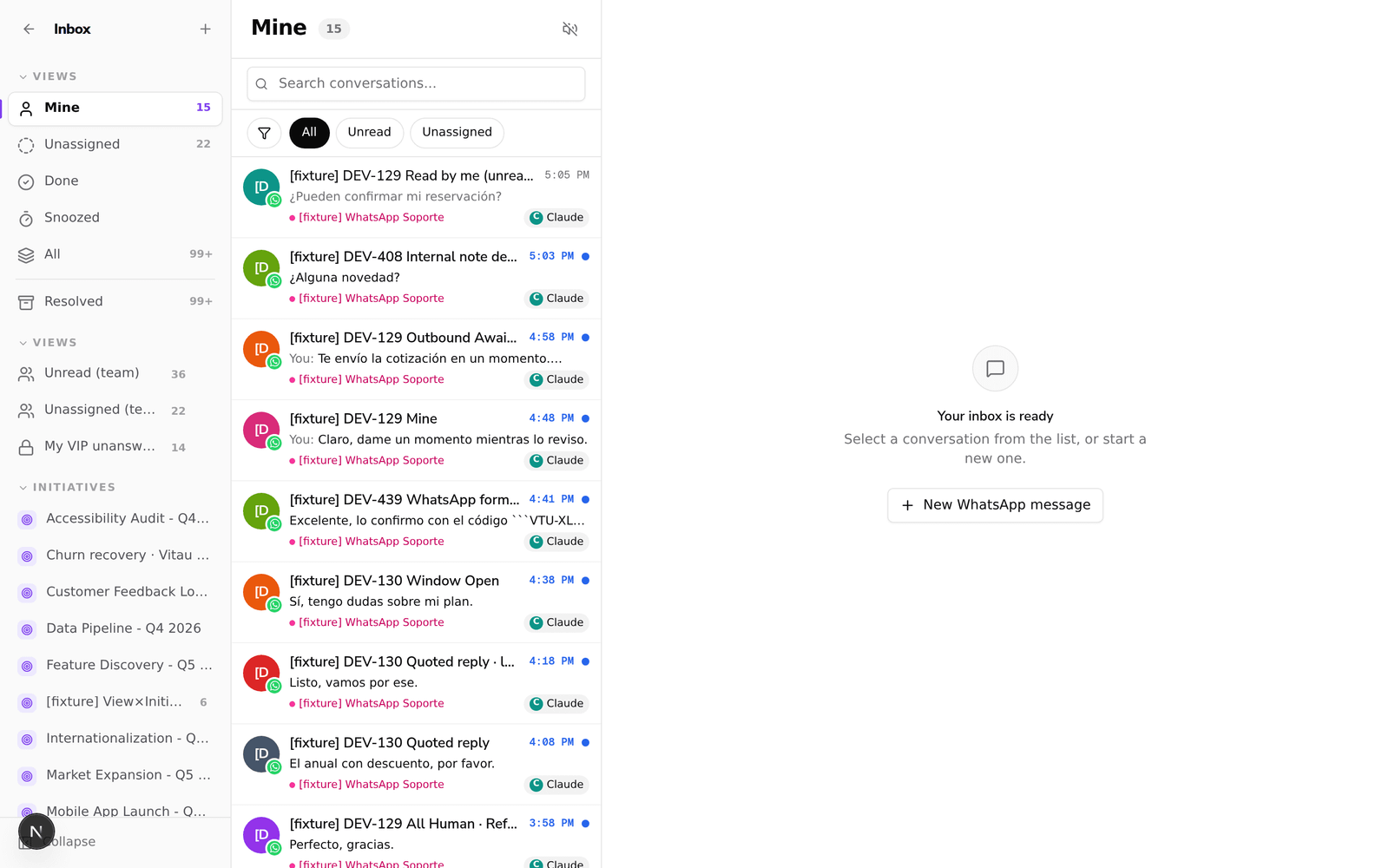The image size is (1389, 868).
Task: Open the All view layers icon
Action: click(26, 254)
